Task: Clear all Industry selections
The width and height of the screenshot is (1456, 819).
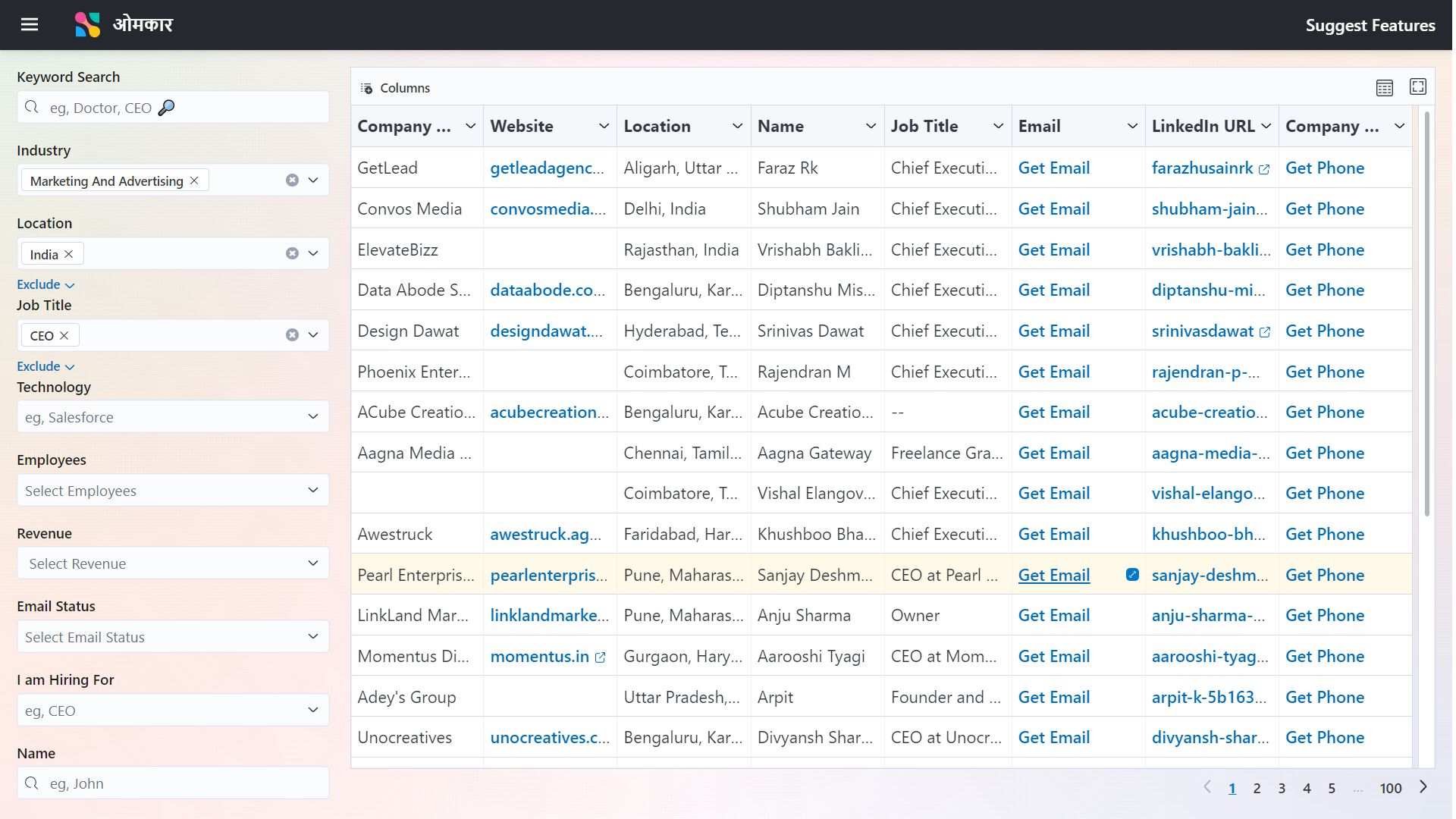Action: (292, 180)
